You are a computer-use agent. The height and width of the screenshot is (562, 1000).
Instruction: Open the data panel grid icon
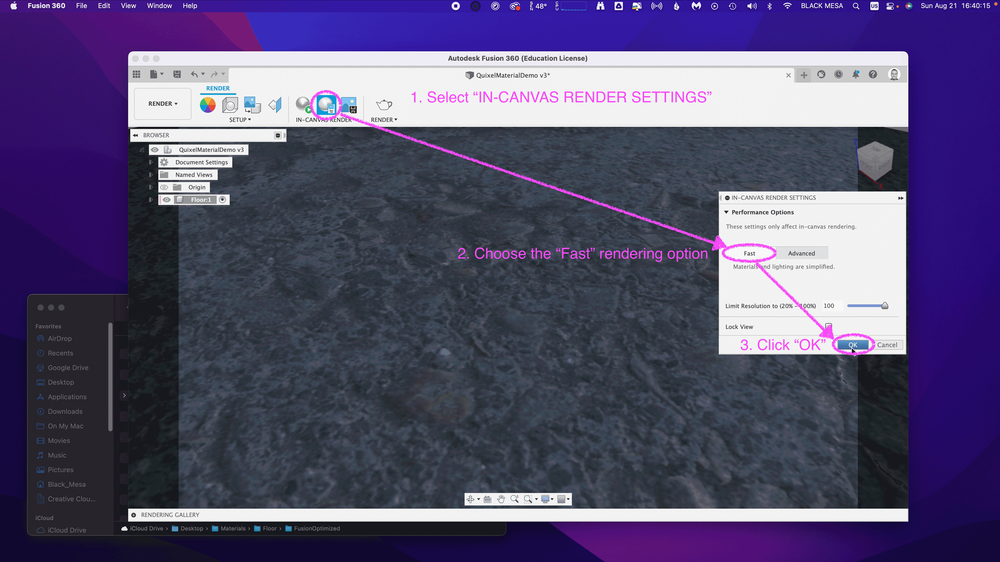tap(136, 75)
